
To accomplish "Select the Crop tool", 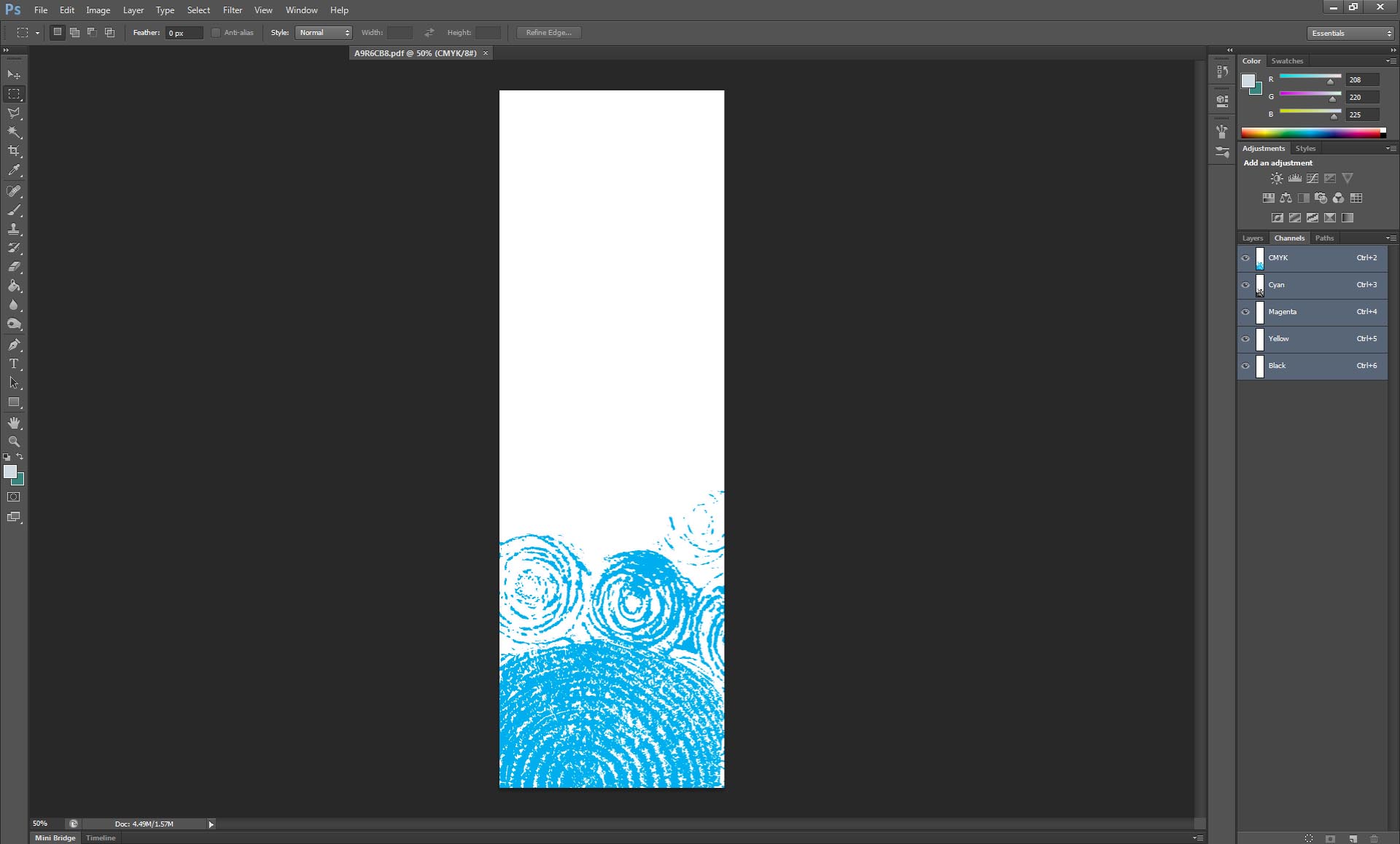I will click(14, 151).
